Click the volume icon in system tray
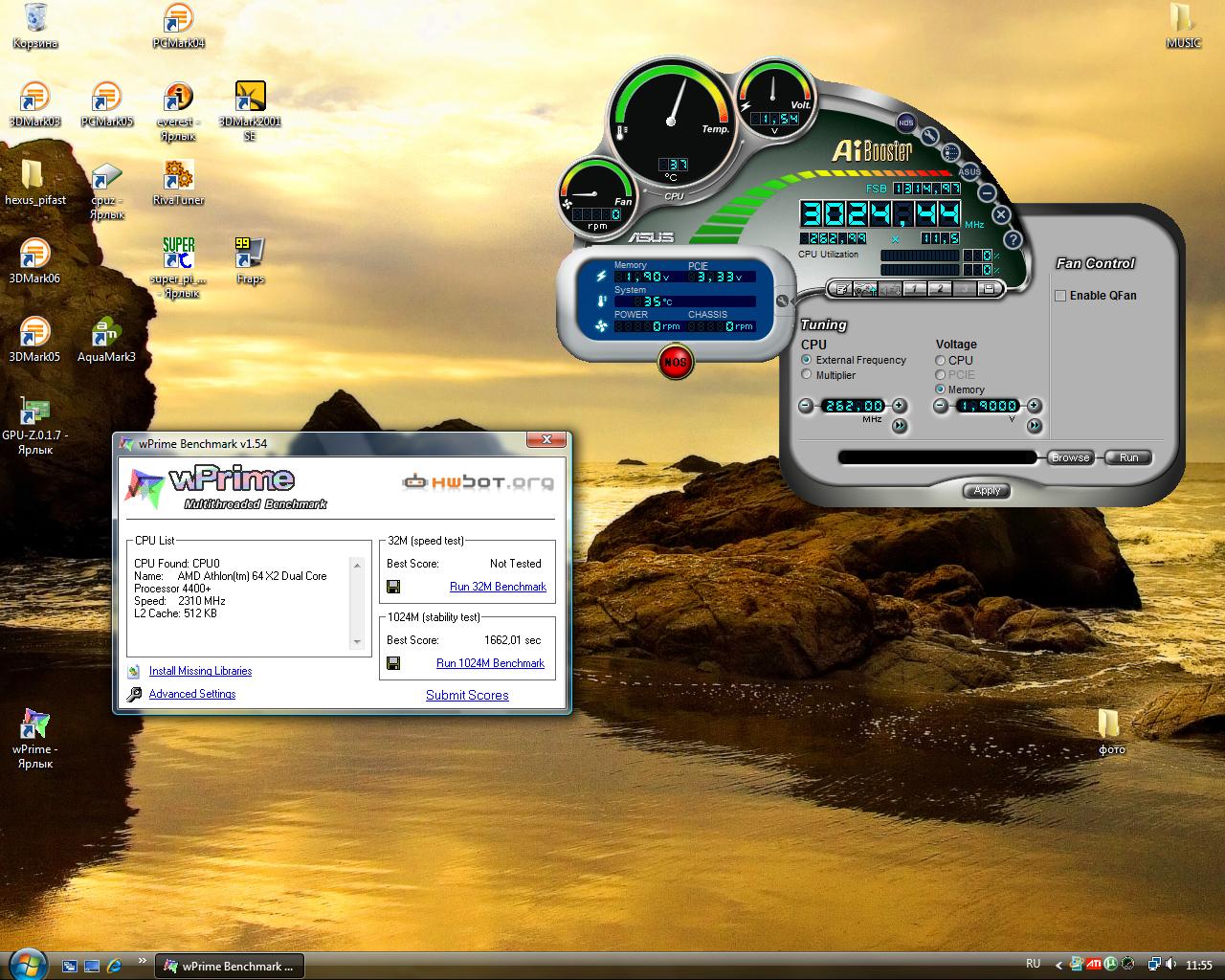The height and width of the screenshot is (980, 1225). click(1171, 965)
